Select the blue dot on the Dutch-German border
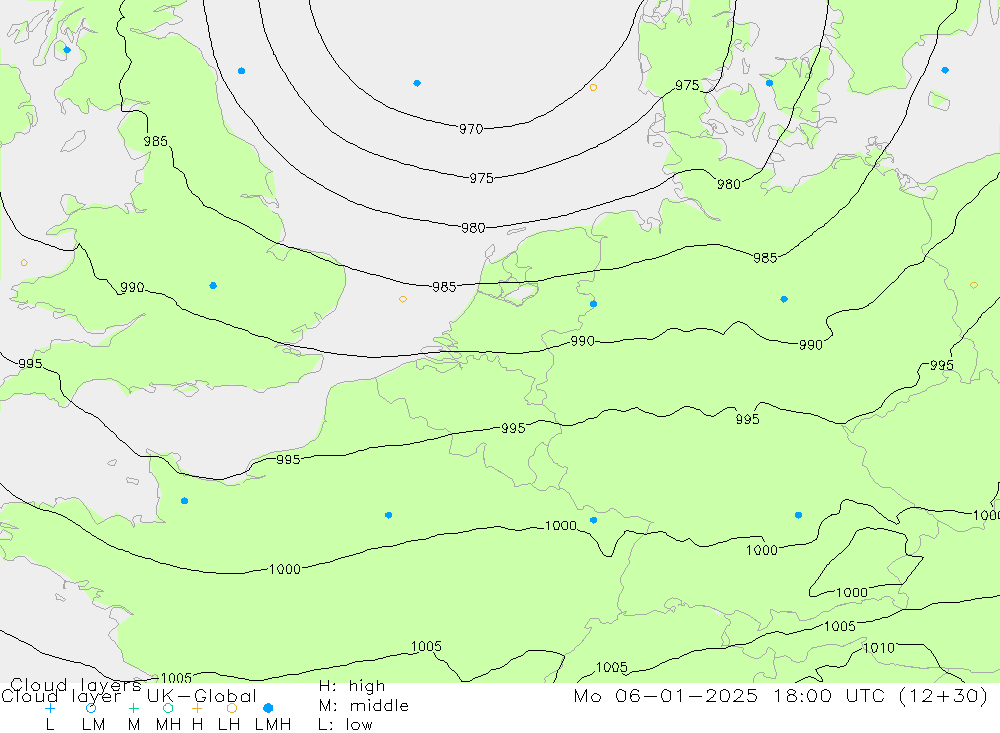This screenshot has height=733, width=1000. [x=594, y=304]
